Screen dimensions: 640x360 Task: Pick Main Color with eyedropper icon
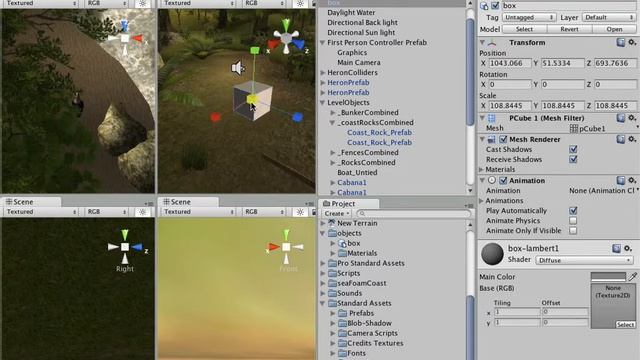tap(633, 277)
